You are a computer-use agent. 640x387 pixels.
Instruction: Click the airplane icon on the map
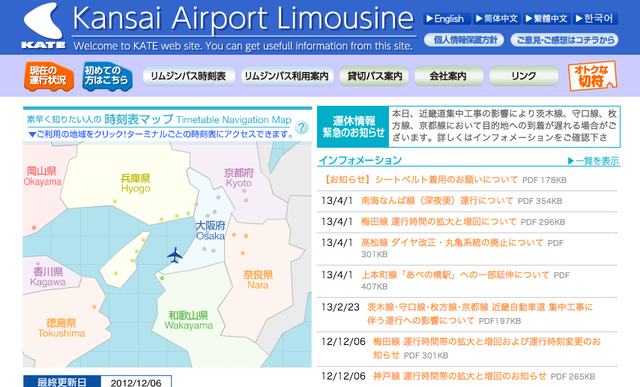pos(175,255)
